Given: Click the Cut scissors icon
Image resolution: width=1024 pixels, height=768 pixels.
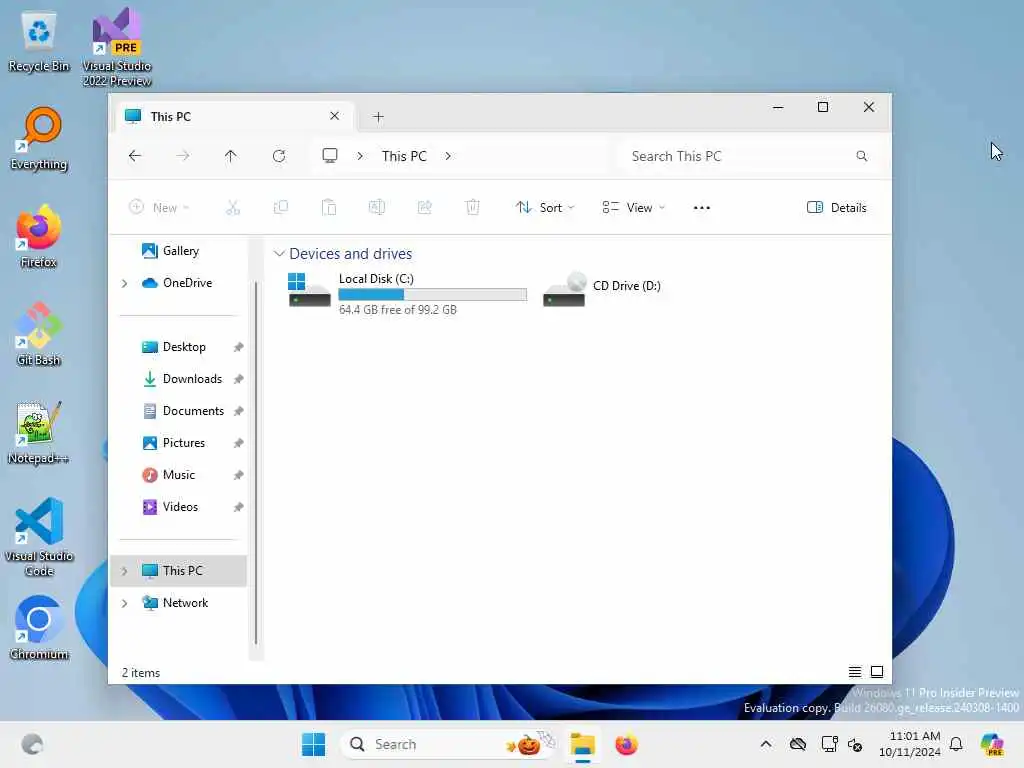Looking at the screenshot, I should 232,208.
